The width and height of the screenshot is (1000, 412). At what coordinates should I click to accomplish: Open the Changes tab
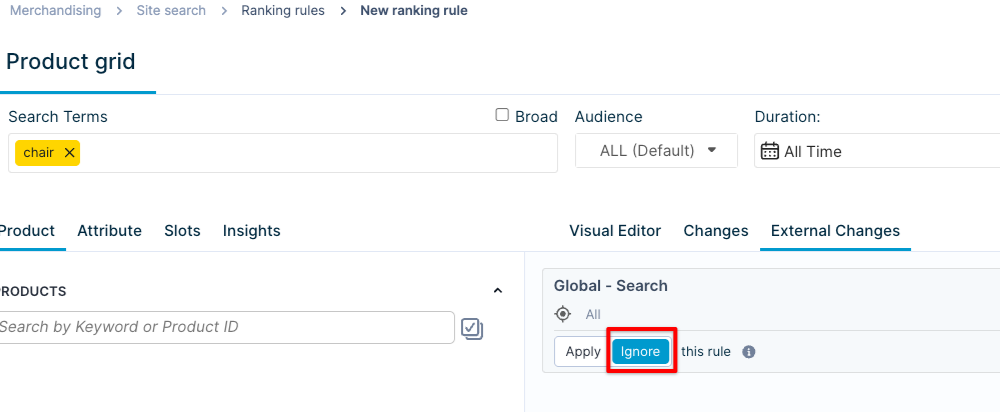716,231
